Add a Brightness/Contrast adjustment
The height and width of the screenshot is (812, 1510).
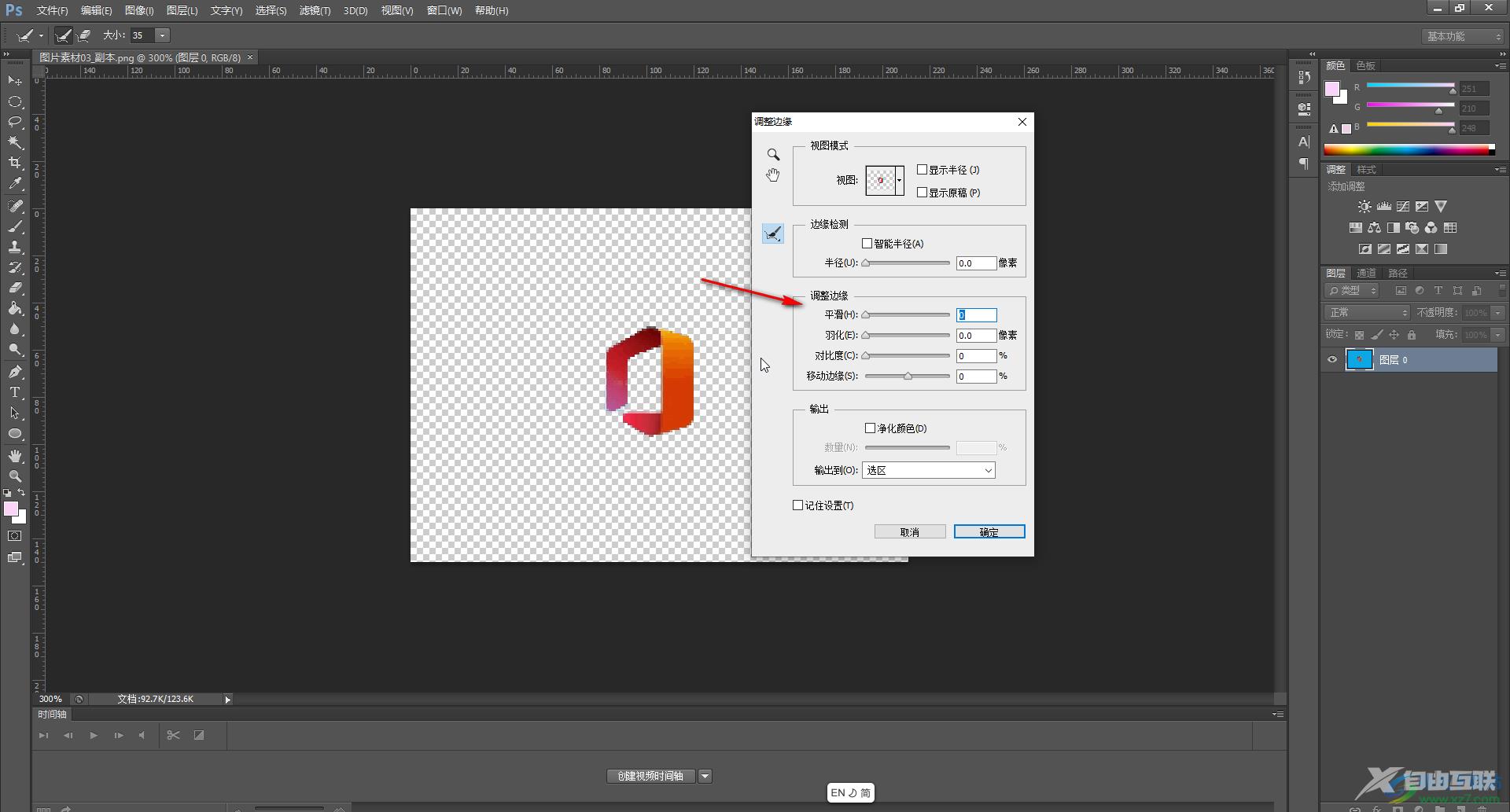1365,207
